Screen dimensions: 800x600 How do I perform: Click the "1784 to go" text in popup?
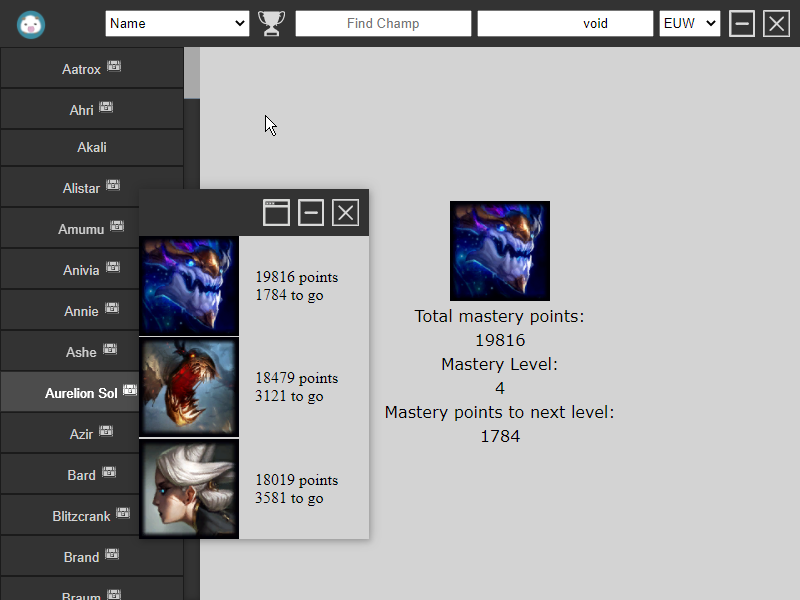coord(289,295)
